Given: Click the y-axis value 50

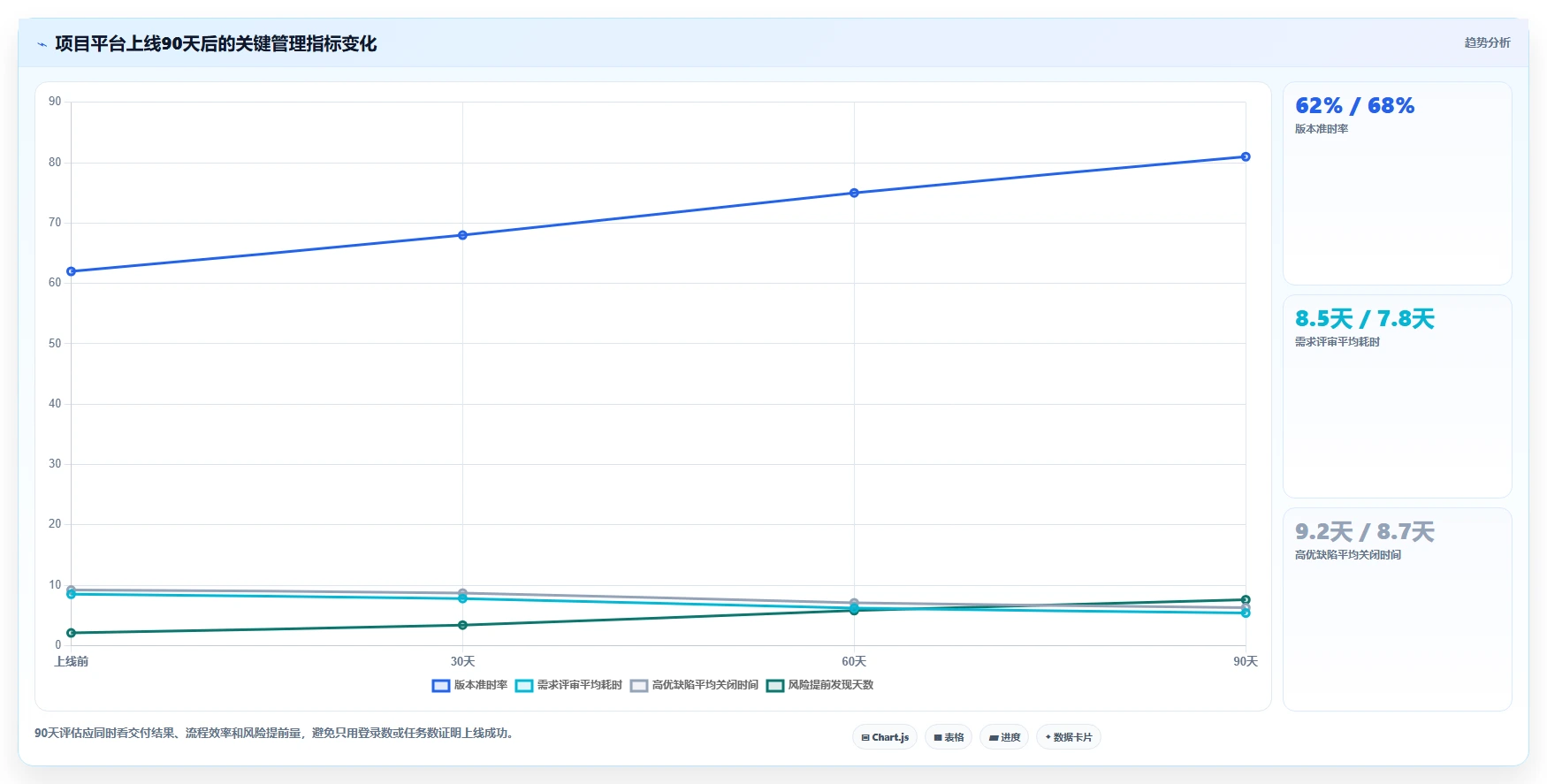Looking at the screenshot, I should (55, 343).
